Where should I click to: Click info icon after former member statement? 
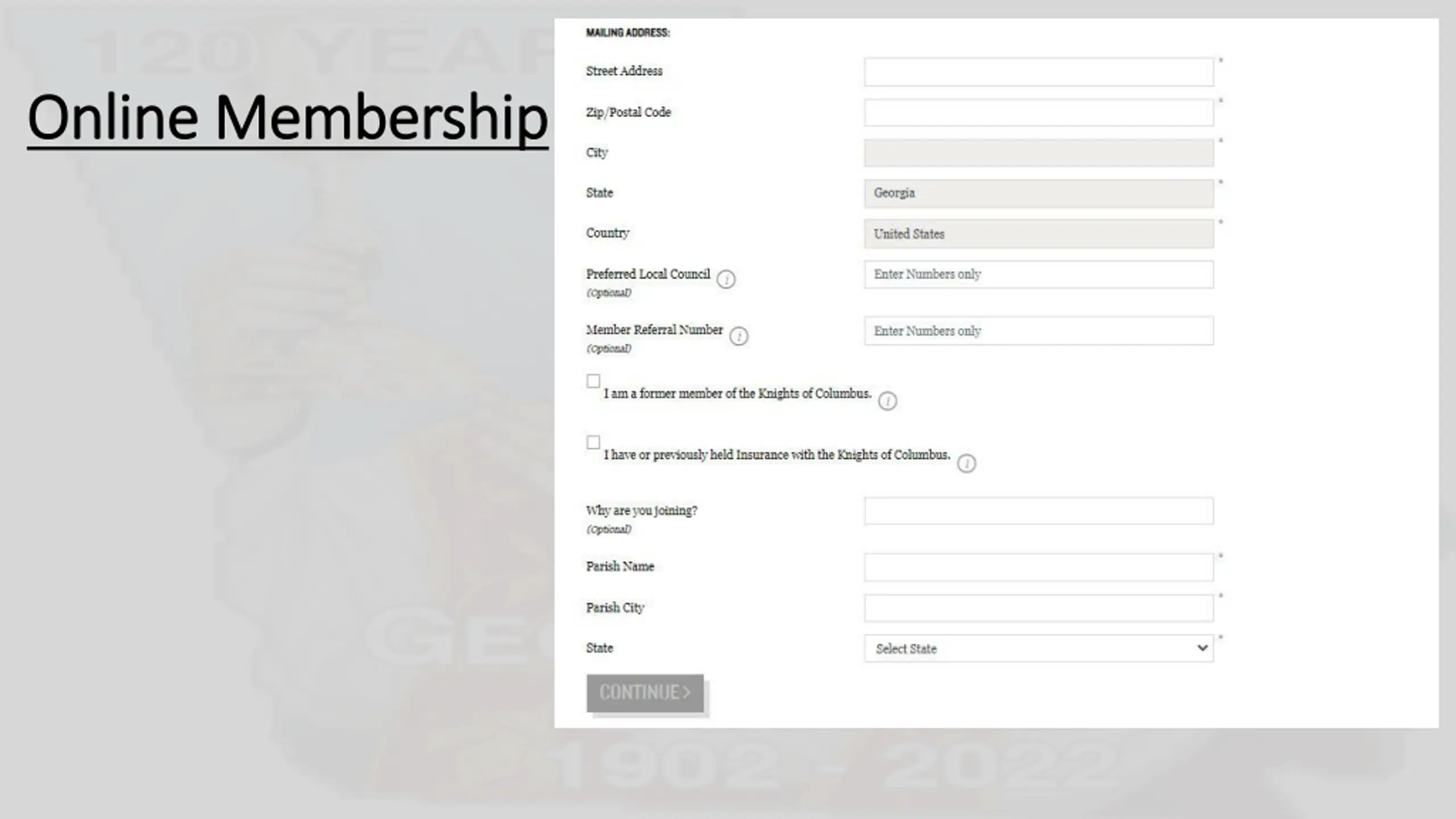tap(887, 401)
